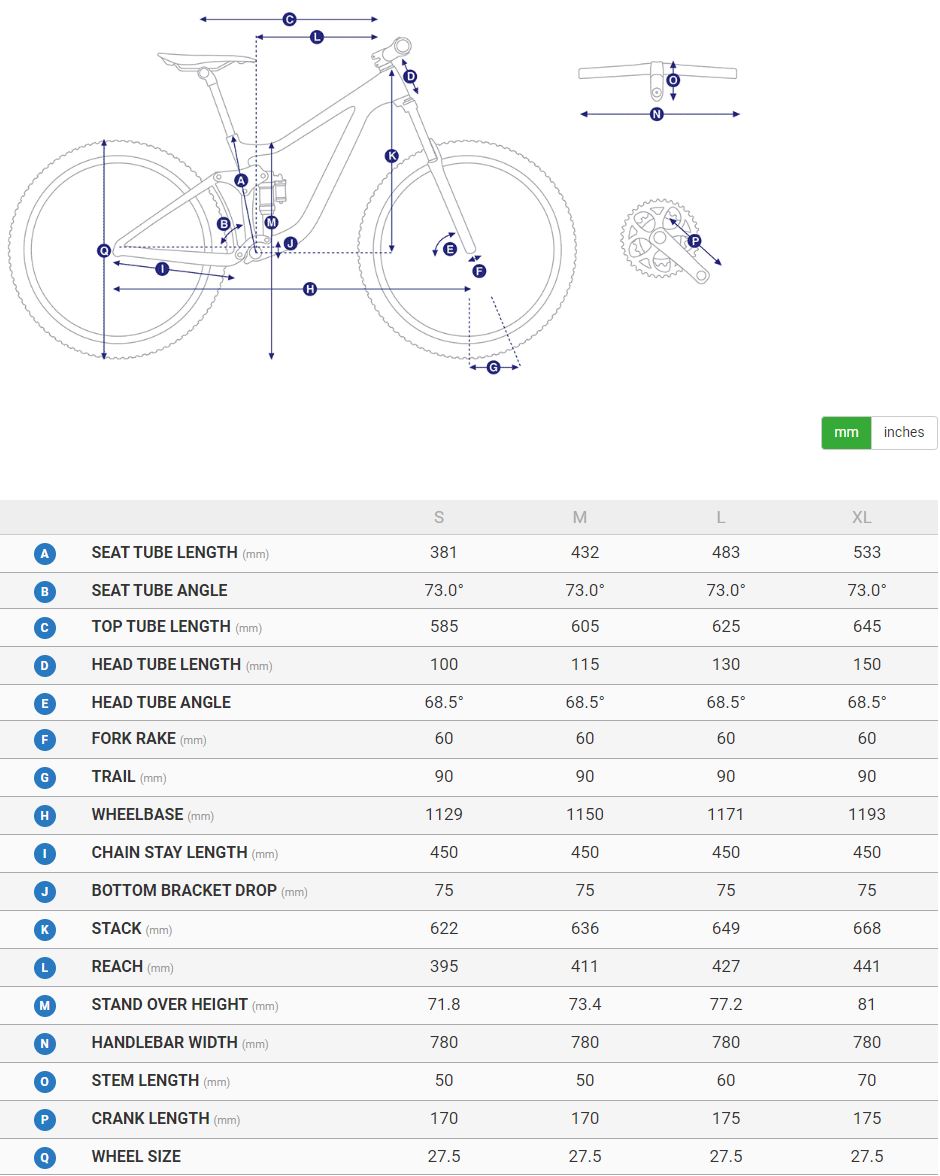
Task: Click the S size column header
Action: point(439,518)
